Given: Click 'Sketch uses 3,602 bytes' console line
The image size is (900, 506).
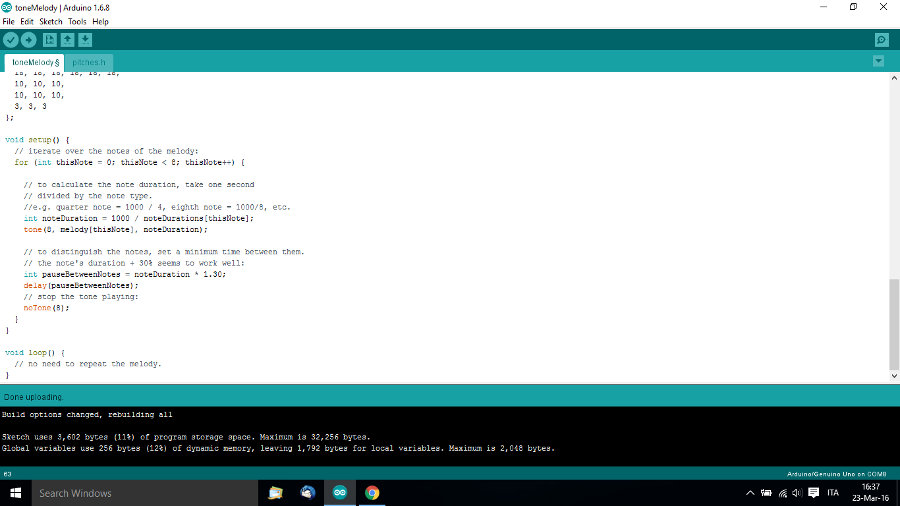Looking at the screenshot, I should tap(186, 437).
